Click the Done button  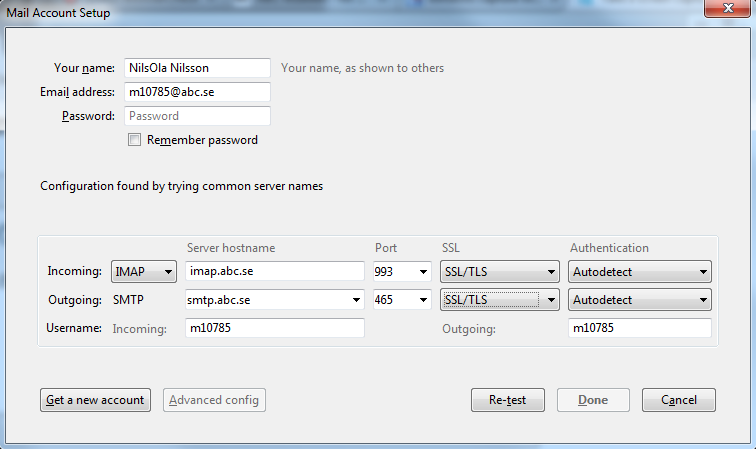pos(593,400)
